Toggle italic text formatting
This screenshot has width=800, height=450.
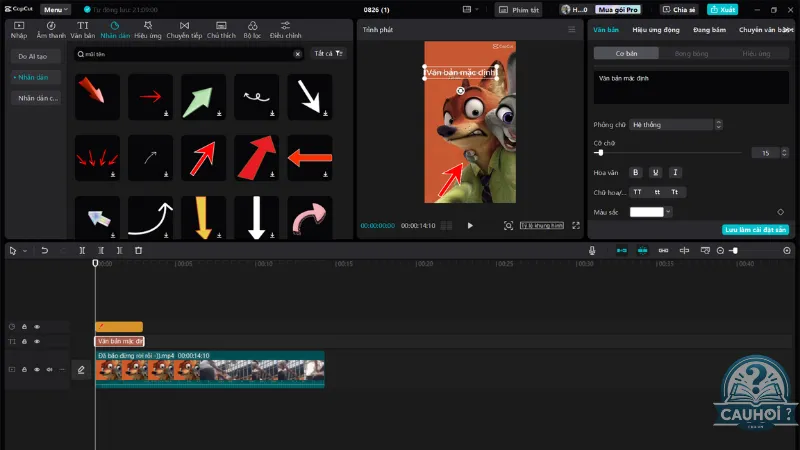pyautogui.click(x=675, y=172)
